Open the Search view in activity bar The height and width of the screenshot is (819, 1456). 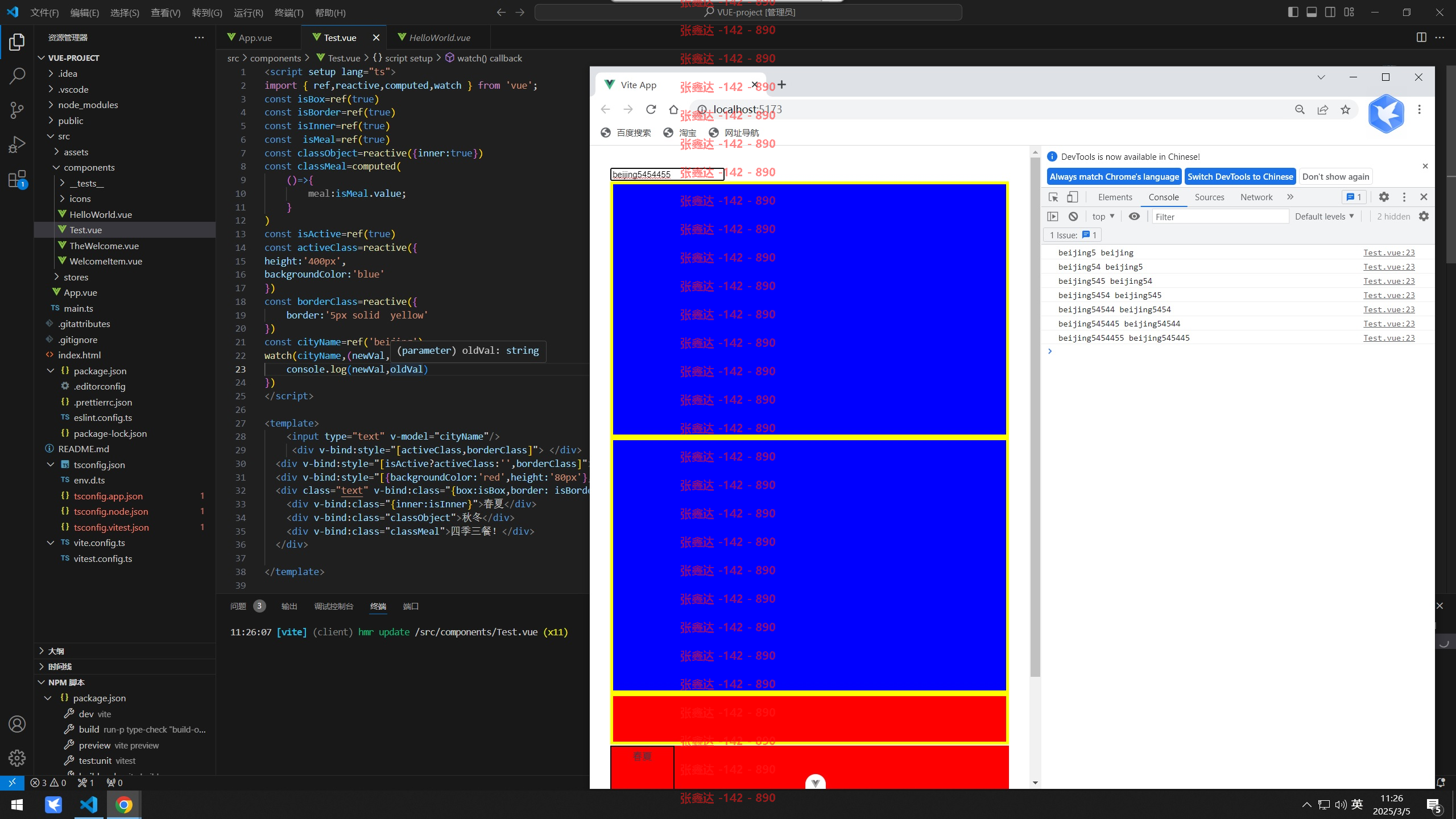tap(17, 75)
